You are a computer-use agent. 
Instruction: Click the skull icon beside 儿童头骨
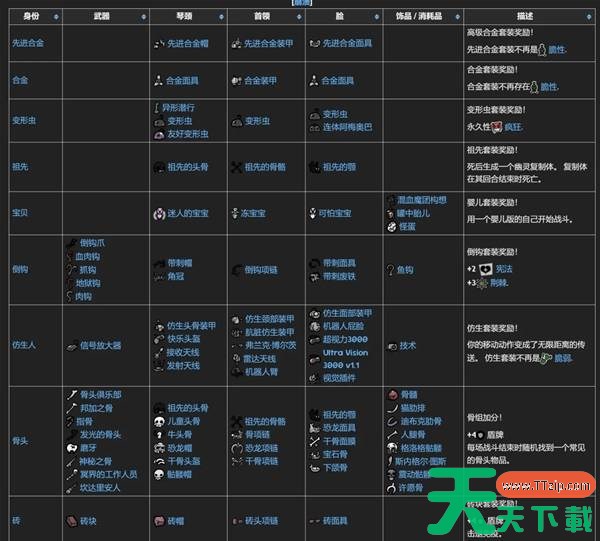click(x=159, y=422)
